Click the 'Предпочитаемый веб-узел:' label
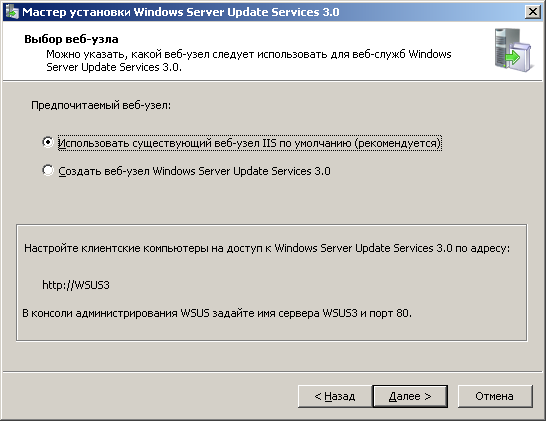546x421 pixels. (101, 105)
